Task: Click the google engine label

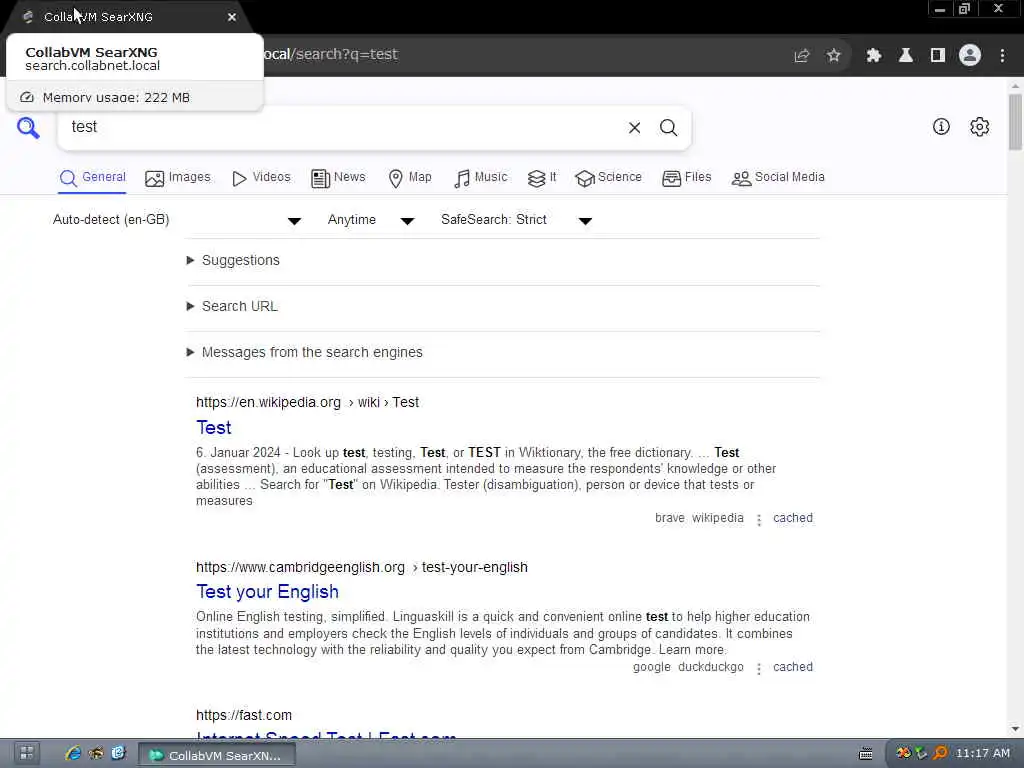Action: click(652, 667)
